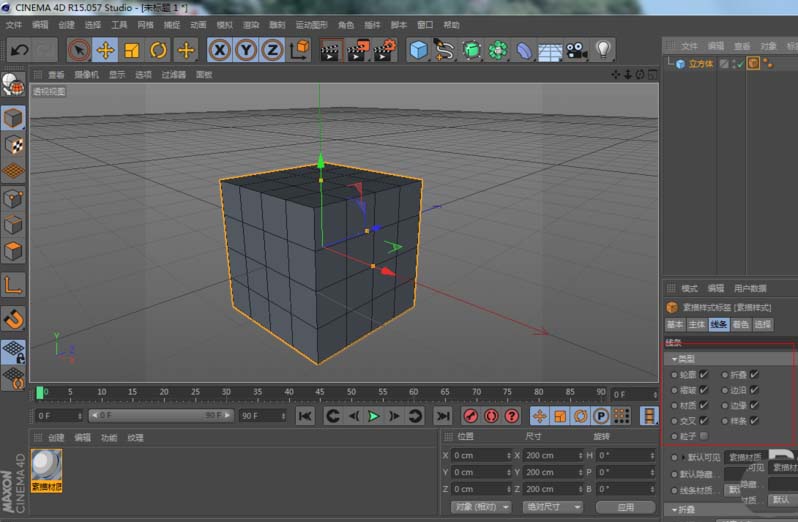Select the Rotate tool in top toolbar
Screen dimensions: 798x522
(158, 50)
